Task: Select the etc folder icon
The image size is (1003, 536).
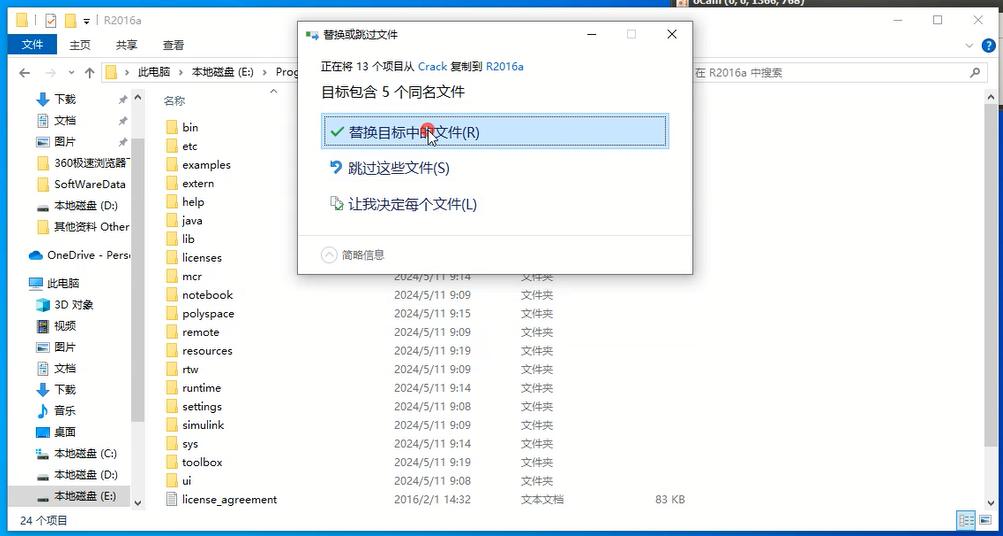Action: 171,146
